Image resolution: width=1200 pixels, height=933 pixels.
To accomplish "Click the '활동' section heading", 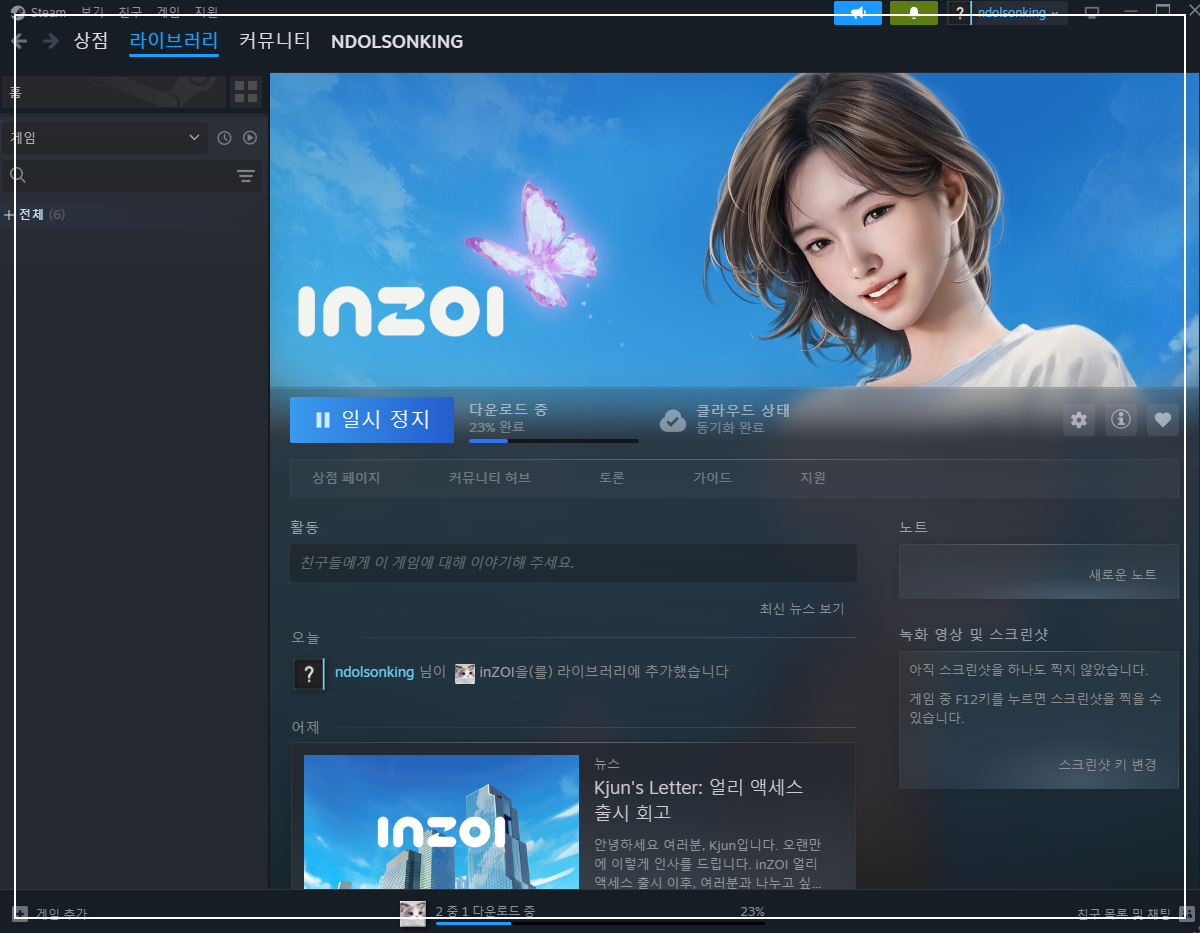I will coord(304,527).
